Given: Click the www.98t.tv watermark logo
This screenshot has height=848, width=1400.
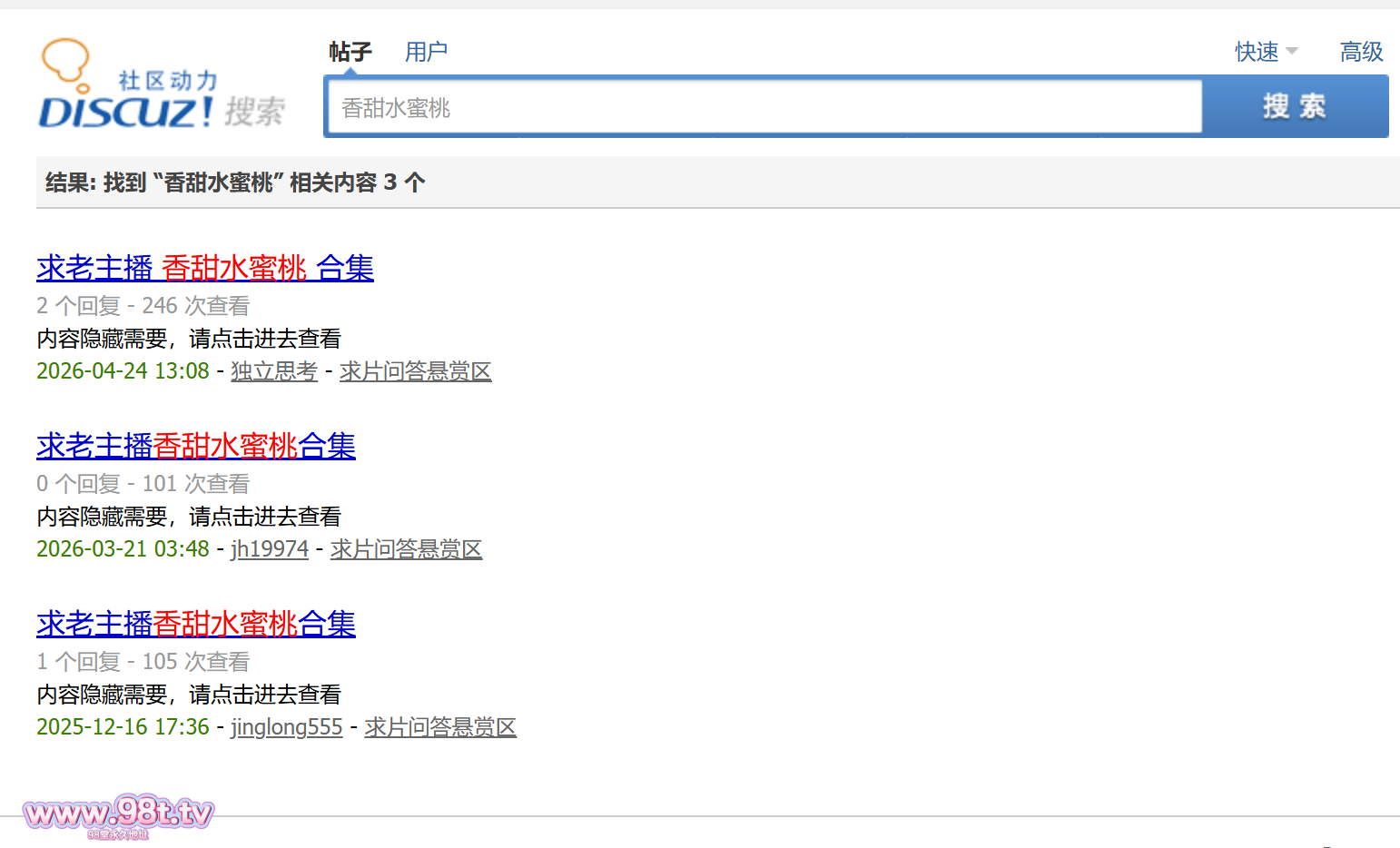Looking at the screenshot, I should pyautogui.click(x=118, y=814).
